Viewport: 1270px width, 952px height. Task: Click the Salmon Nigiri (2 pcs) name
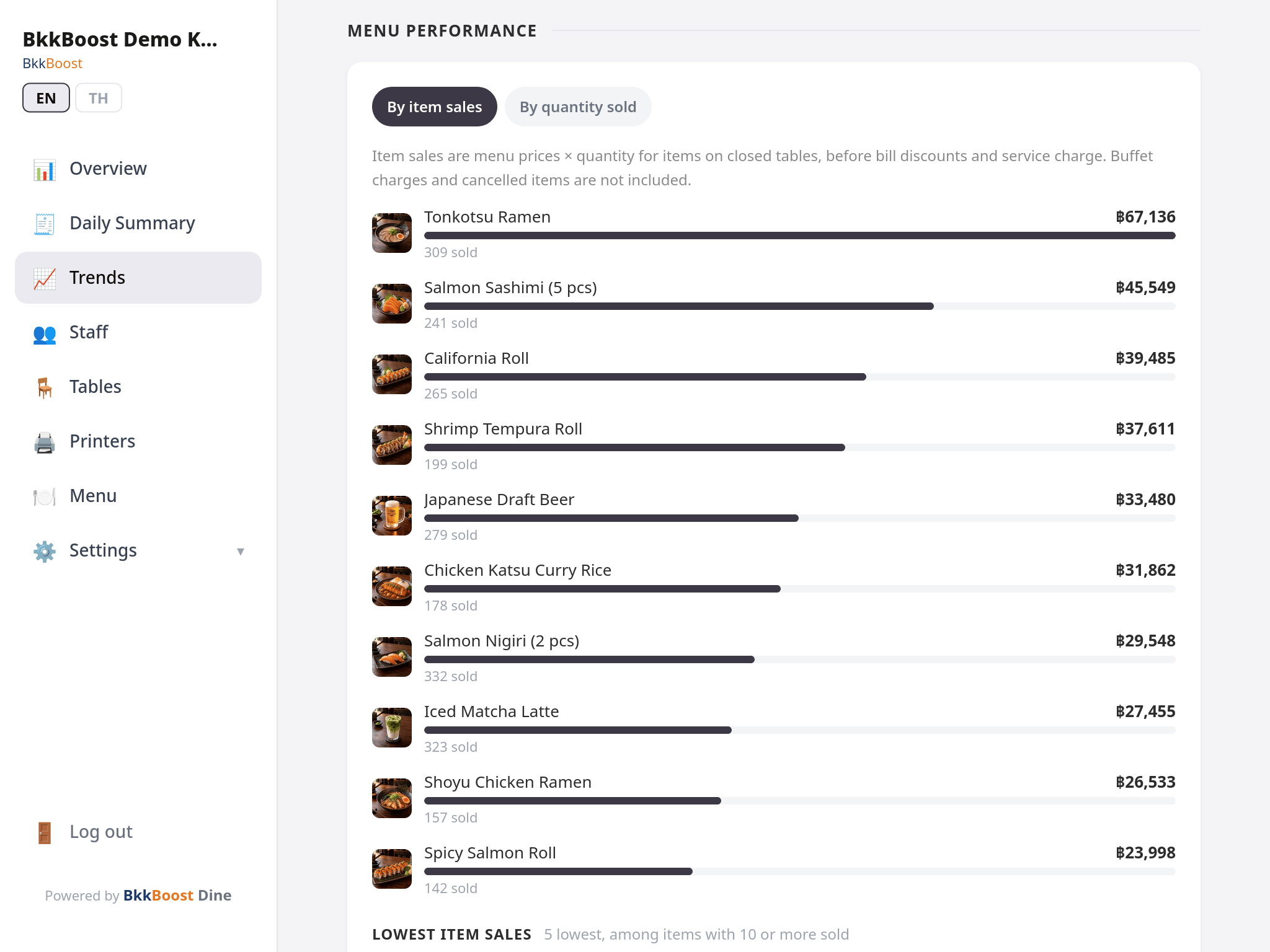[x=502, y=641]
